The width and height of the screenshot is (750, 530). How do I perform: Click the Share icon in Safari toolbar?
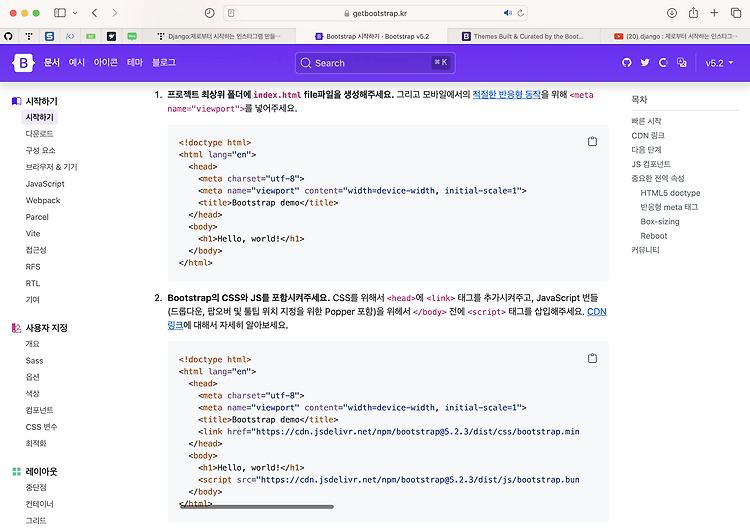693,13
